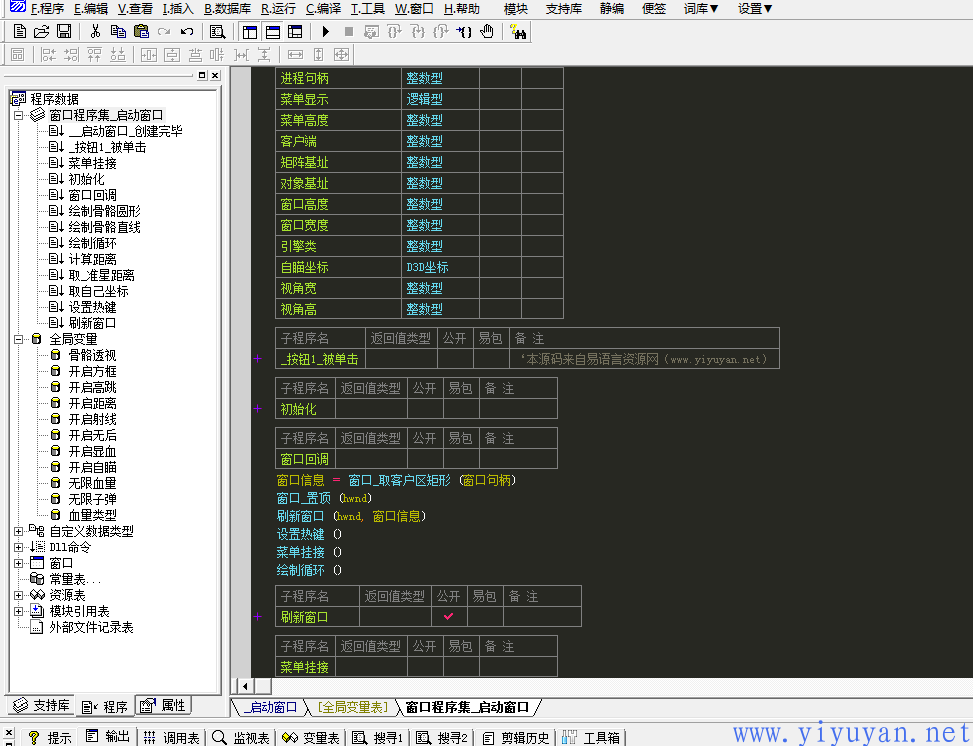Collapse the 窗口程序集_启动窗口 tree node

pos(19,115)
